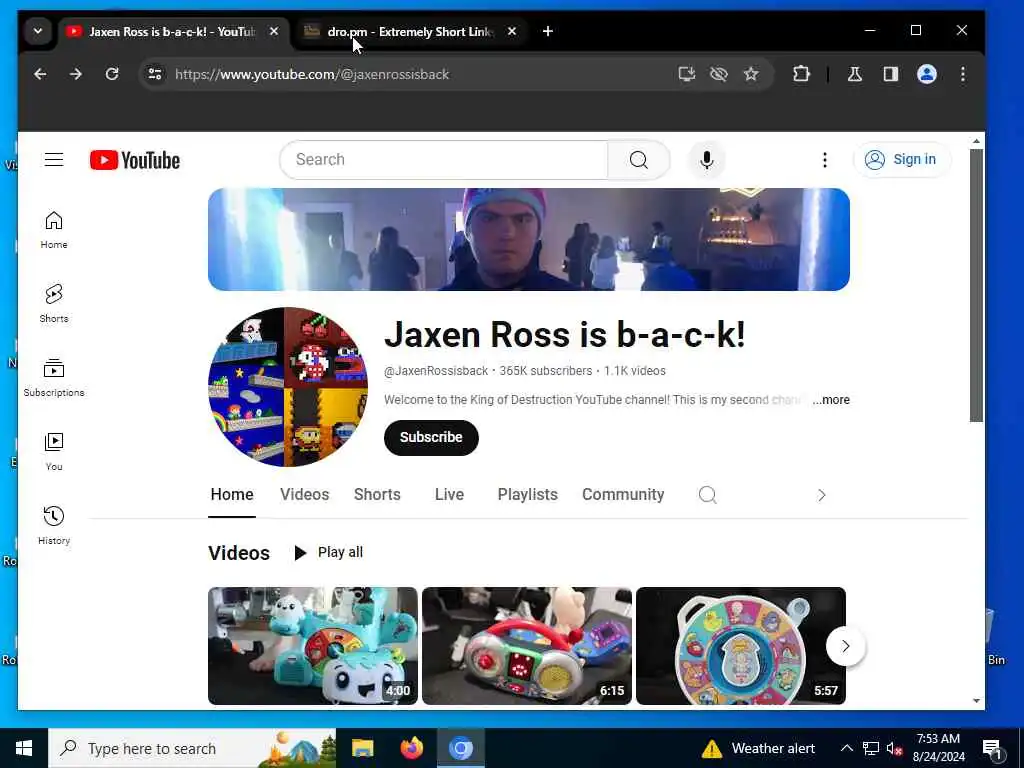Open the Chrome three-dot menu
The height and width of the screenshot is (768, 1024).
(963, 74)
